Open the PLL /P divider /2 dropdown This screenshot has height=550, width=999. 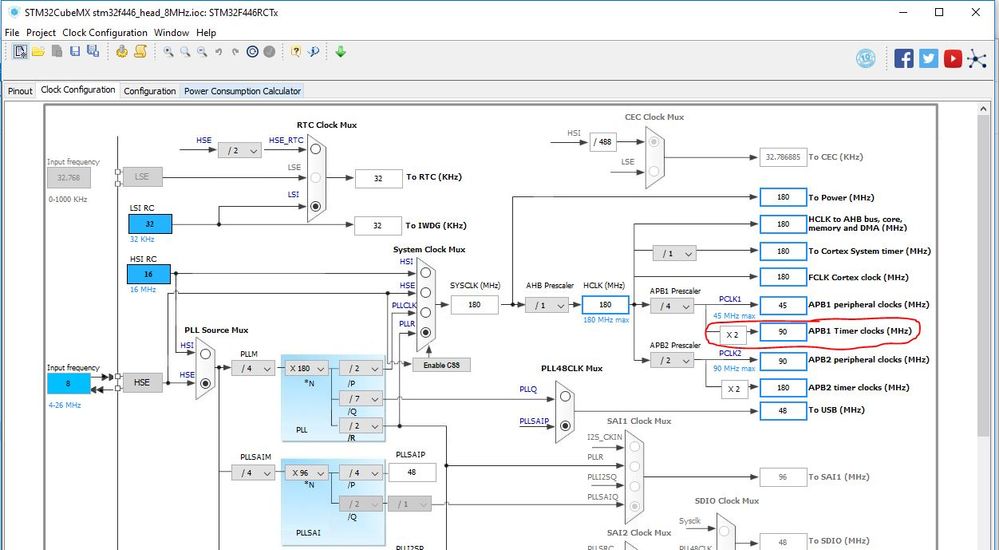pos(361,368)
